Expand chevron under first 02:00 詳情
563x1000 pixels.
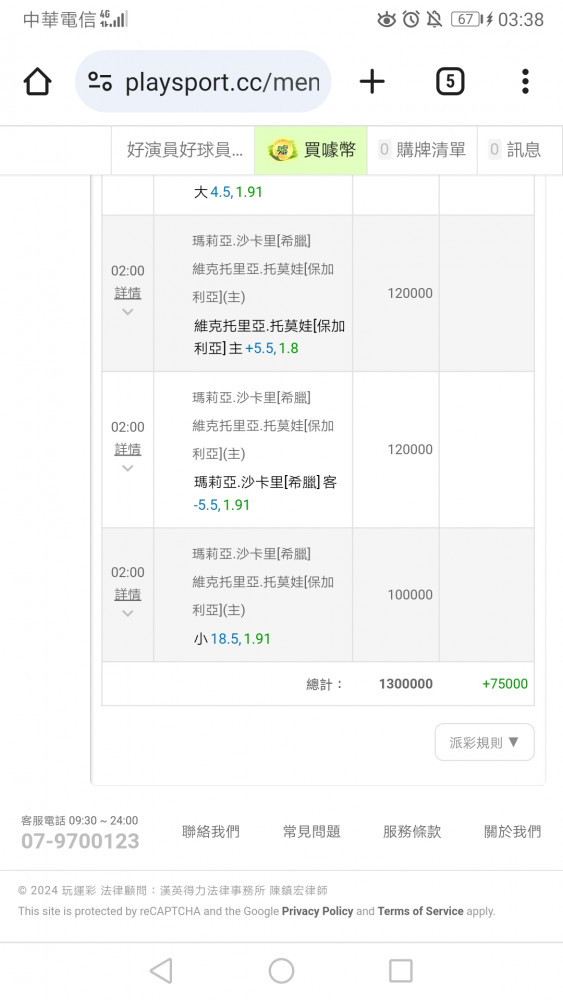tap(128, 312)
